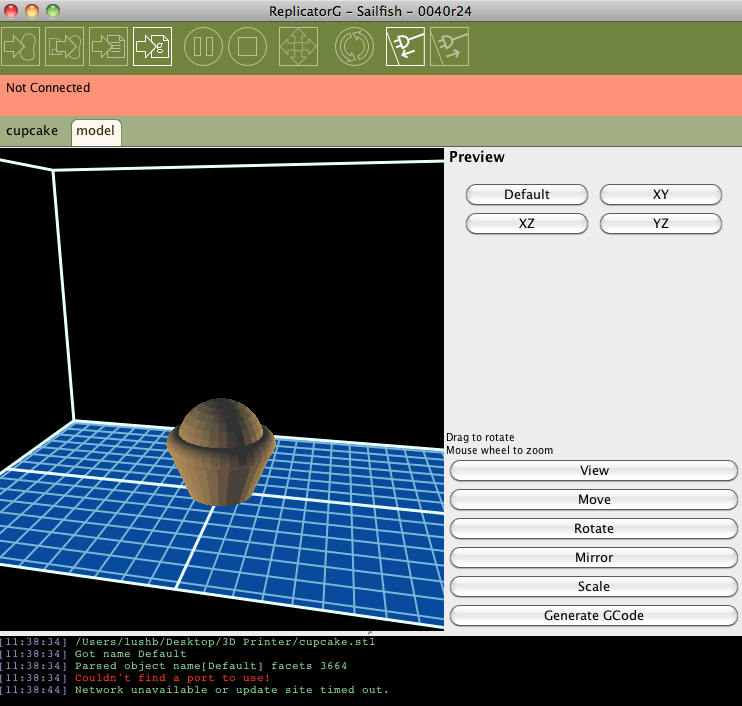Click the View mode button

(594, 470)
